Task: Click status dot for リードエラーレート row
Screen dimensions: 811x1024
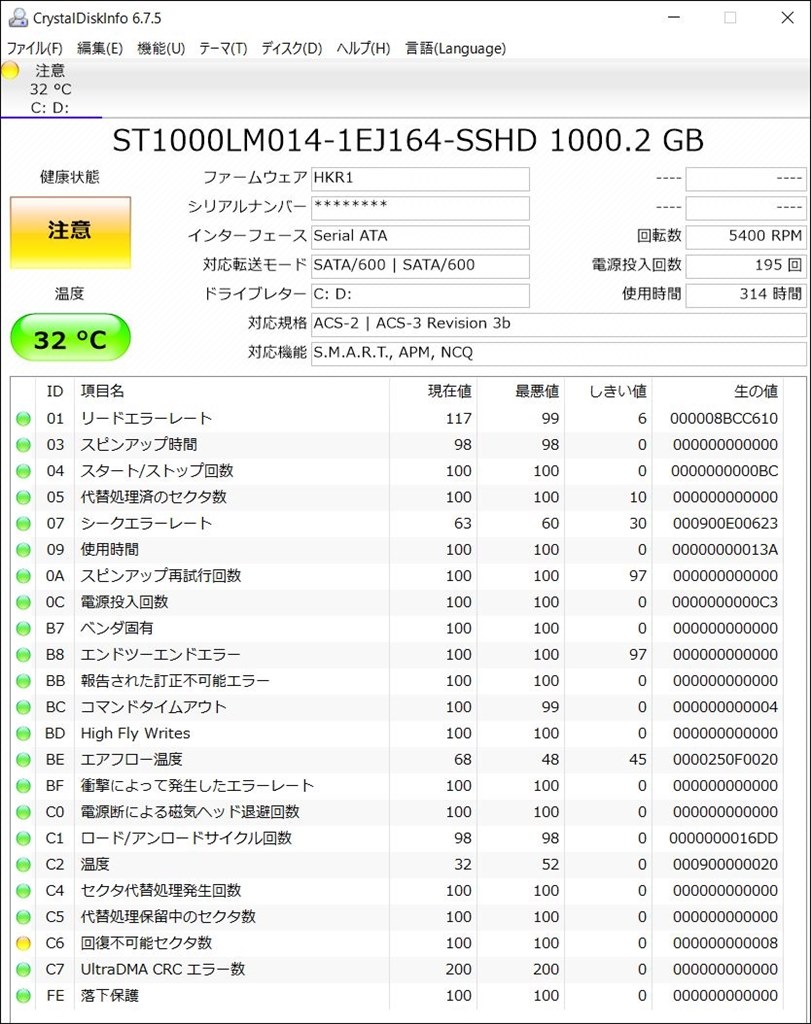Action: [x=24, y=419]
